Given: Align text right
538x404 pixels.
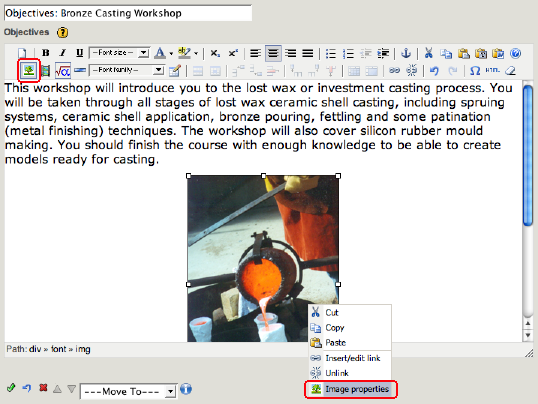Looking at the screenshot, I should 291,54.
